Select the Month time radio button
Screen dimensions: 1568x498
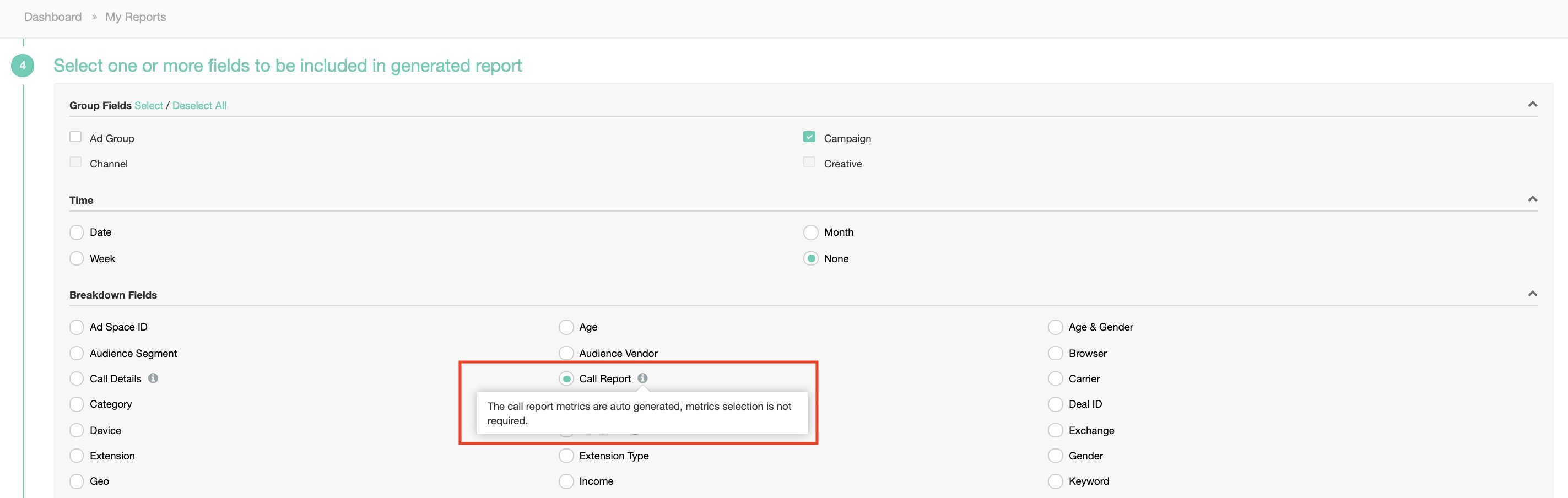810,232
